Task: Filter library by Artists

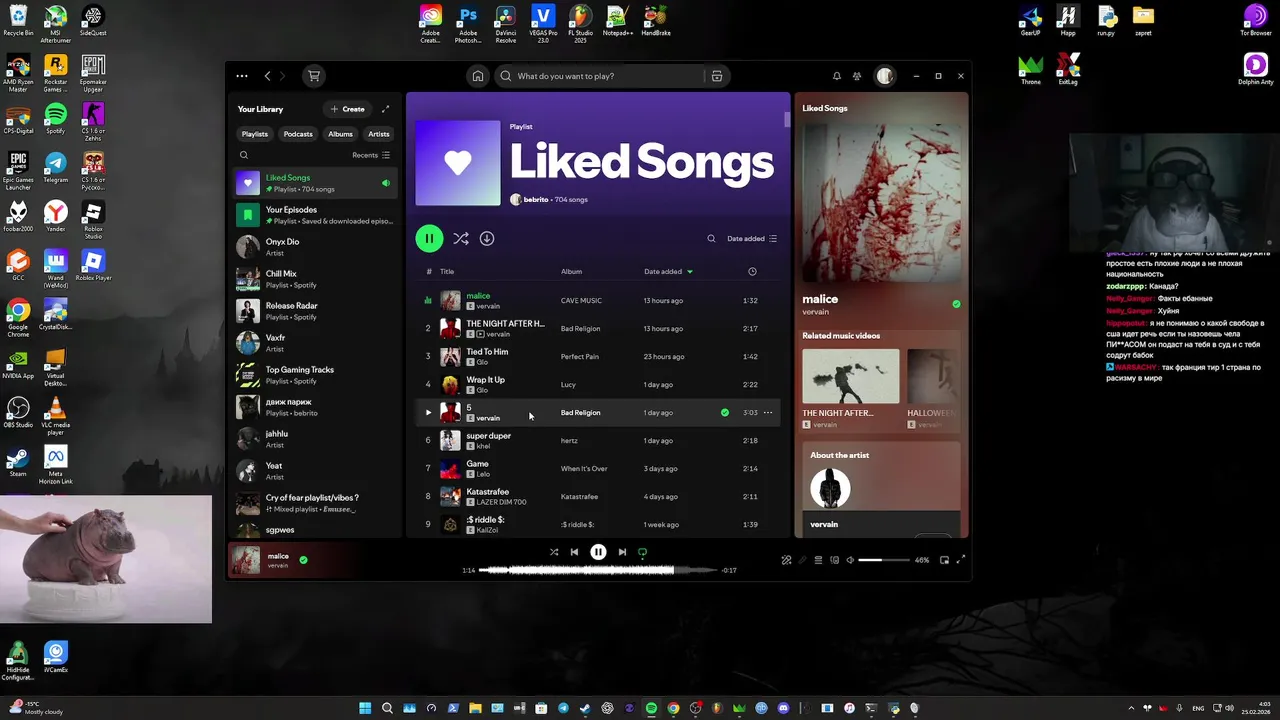Action: pyautogui.click(x=379, y=134)
